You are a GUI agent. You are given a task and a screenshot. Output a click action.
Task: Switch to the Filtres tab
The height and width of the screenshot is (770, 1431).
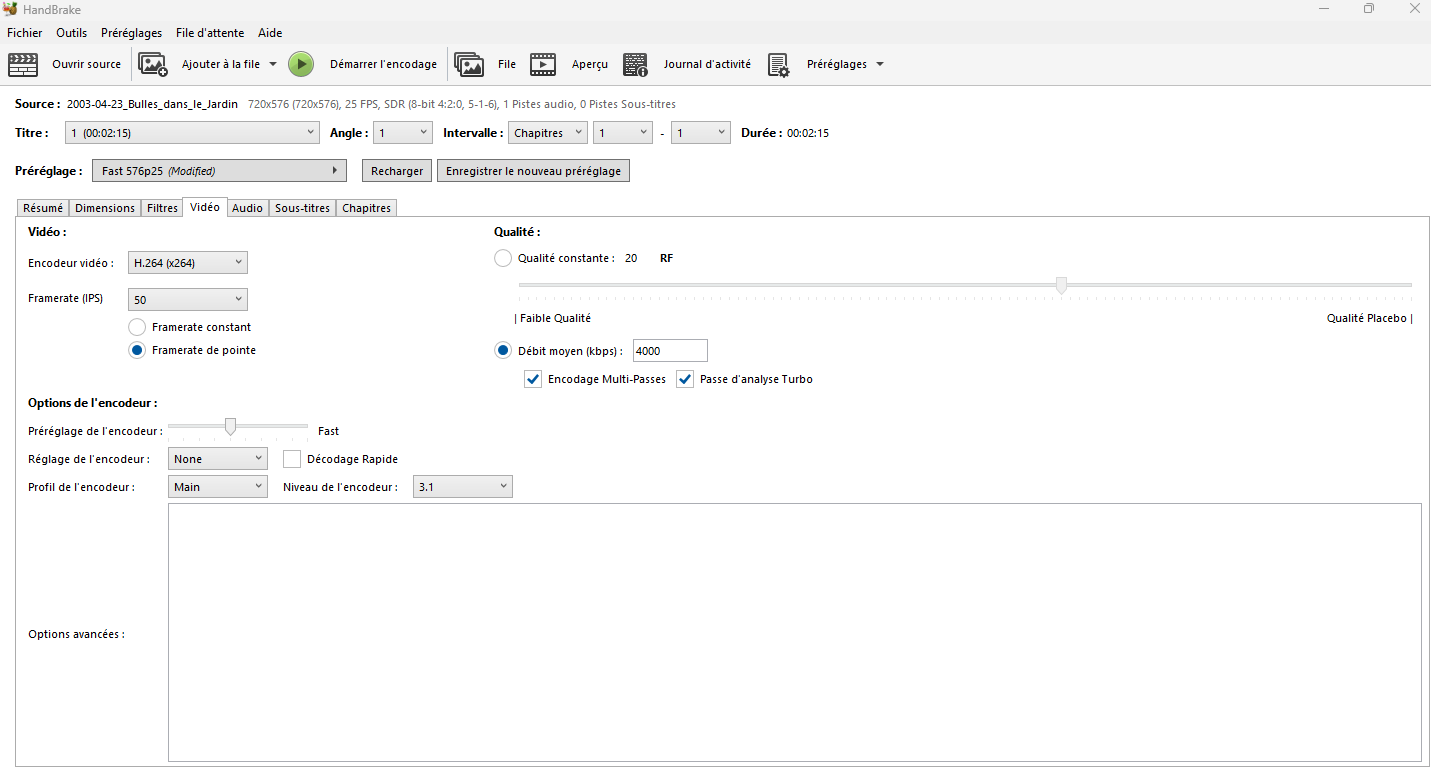[x=162, y=208]
